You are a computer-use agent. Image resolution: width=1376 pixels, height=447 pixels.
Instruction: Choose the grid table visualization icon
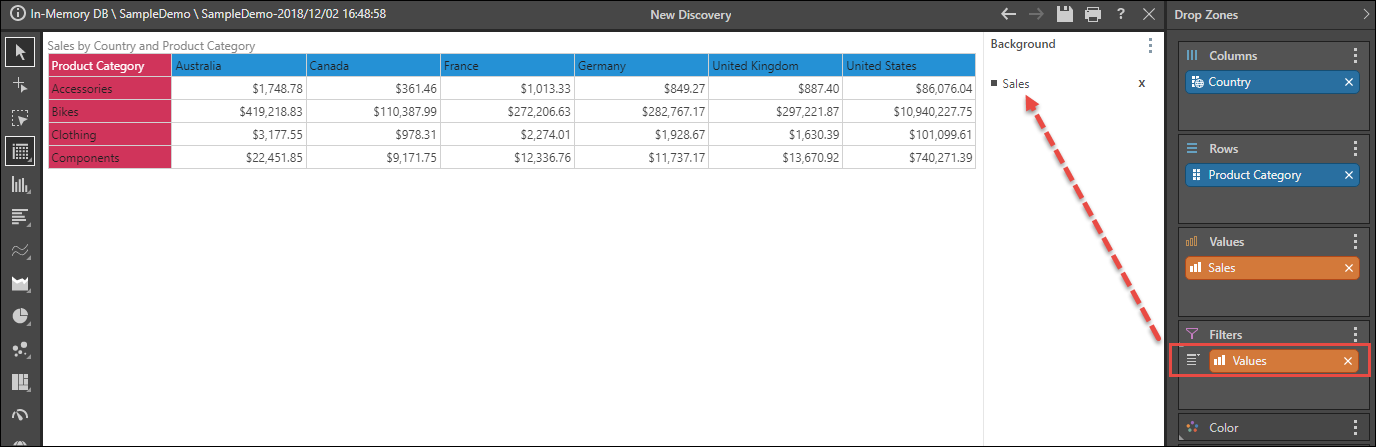19,151
